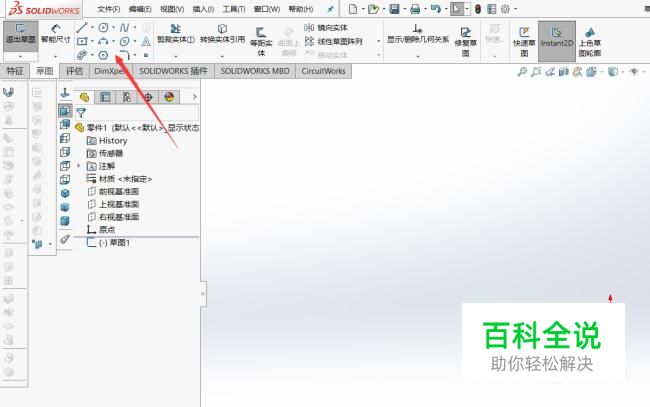Switch to the CircuitWorks tab

coord(323,71)
